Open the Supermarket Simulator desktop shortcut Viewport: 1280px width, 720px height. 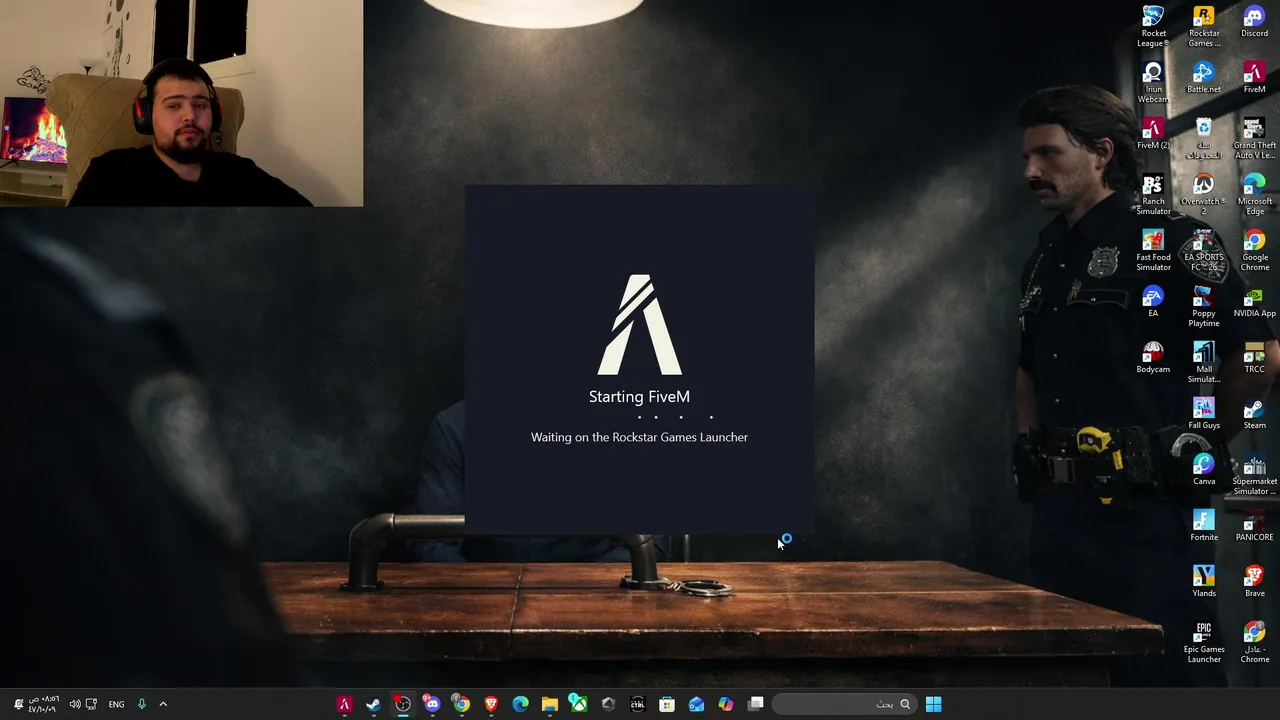1254,474
